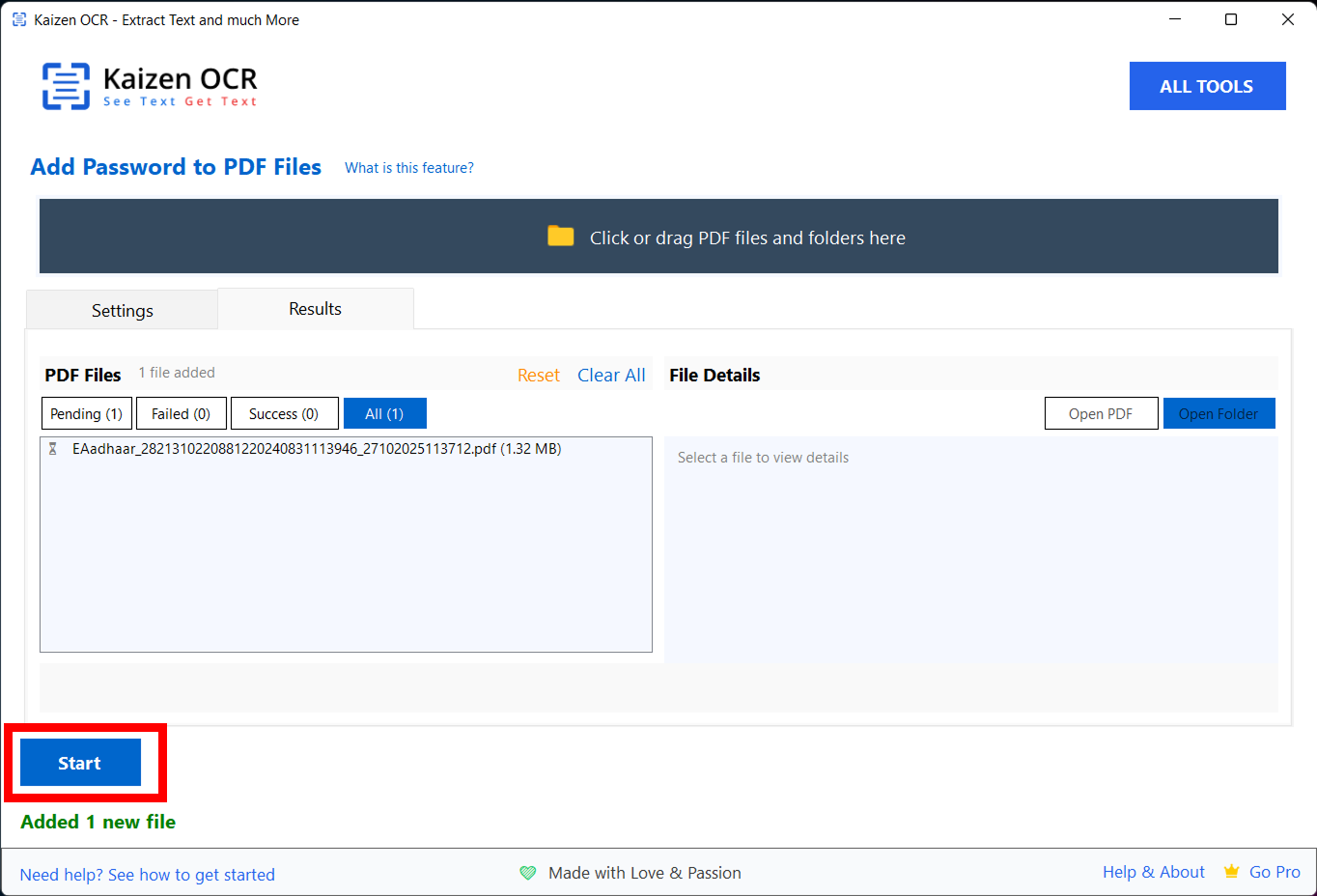Click the green heart icon in footer
1317x896 pixels.
(527, 873)
